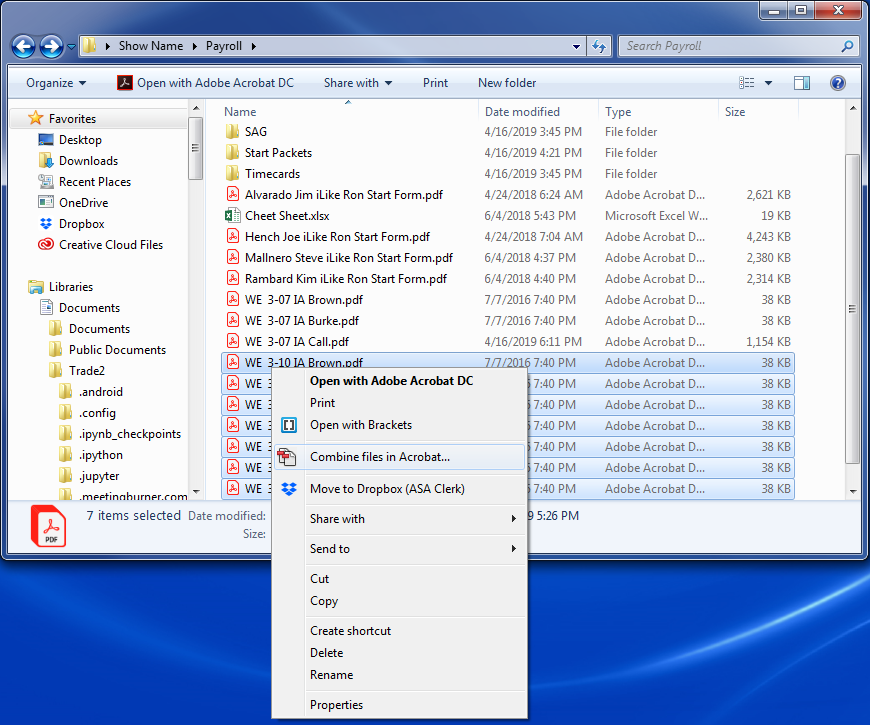Toggle the preview pane icon
Screen dimensions: 870x725
click(x=802, y=83)
